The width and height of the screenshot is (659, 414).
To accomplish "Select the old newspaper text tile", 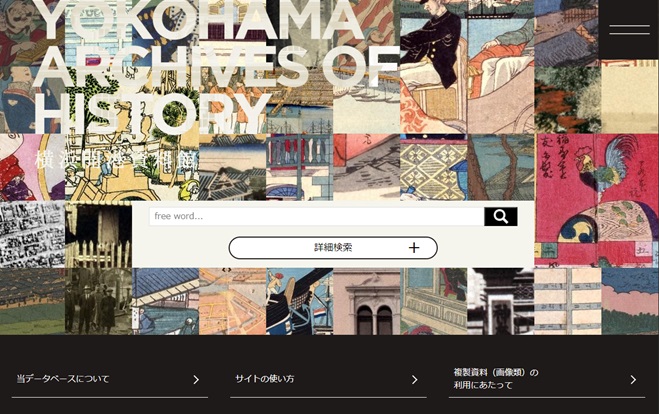I will pyautogui.click(x=32, y=234).
